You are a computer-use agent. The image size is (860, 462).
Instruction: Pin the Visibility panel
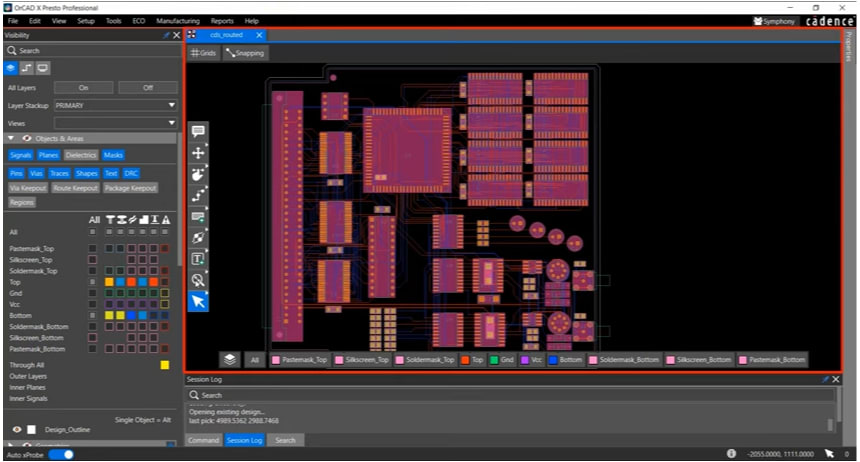tap(166, 35)
